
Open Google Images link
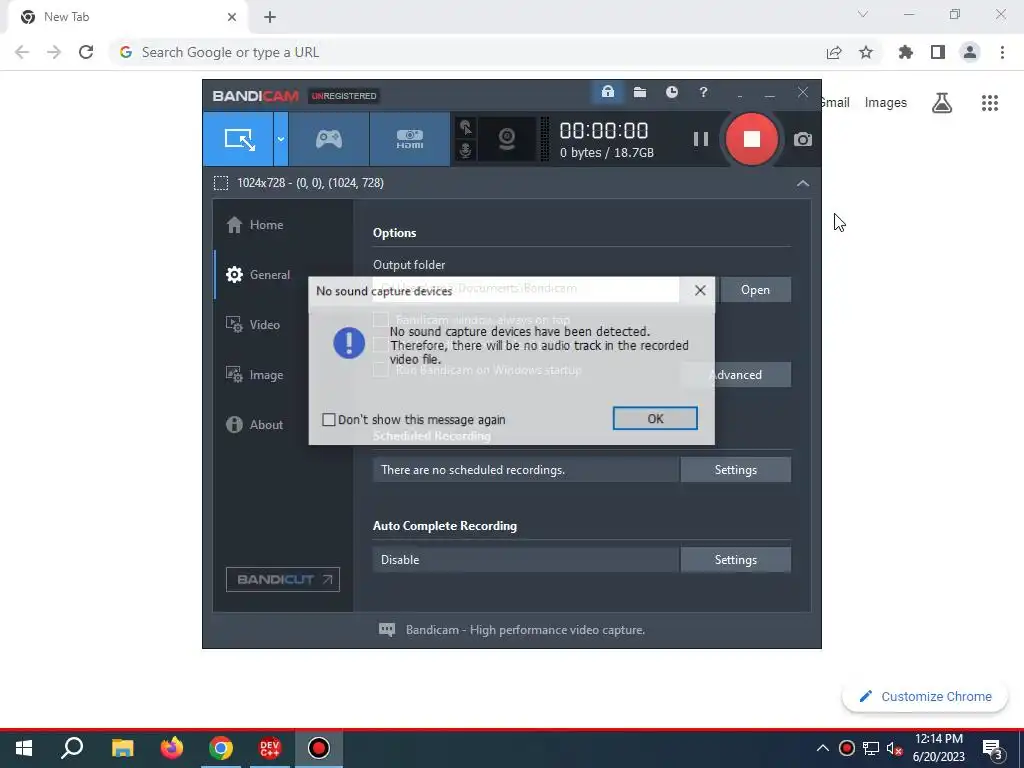(x=886, y=103)
